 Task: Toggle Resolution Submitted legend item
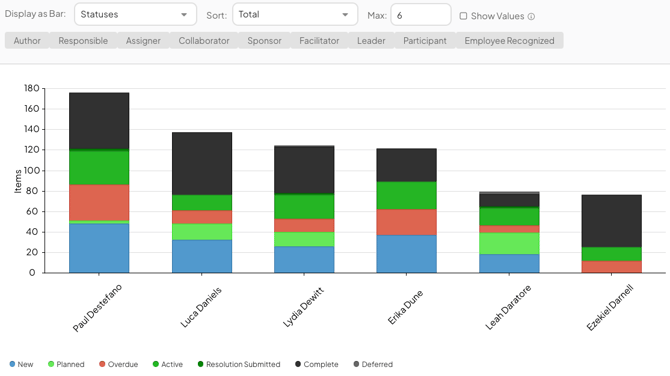point(239,364)
